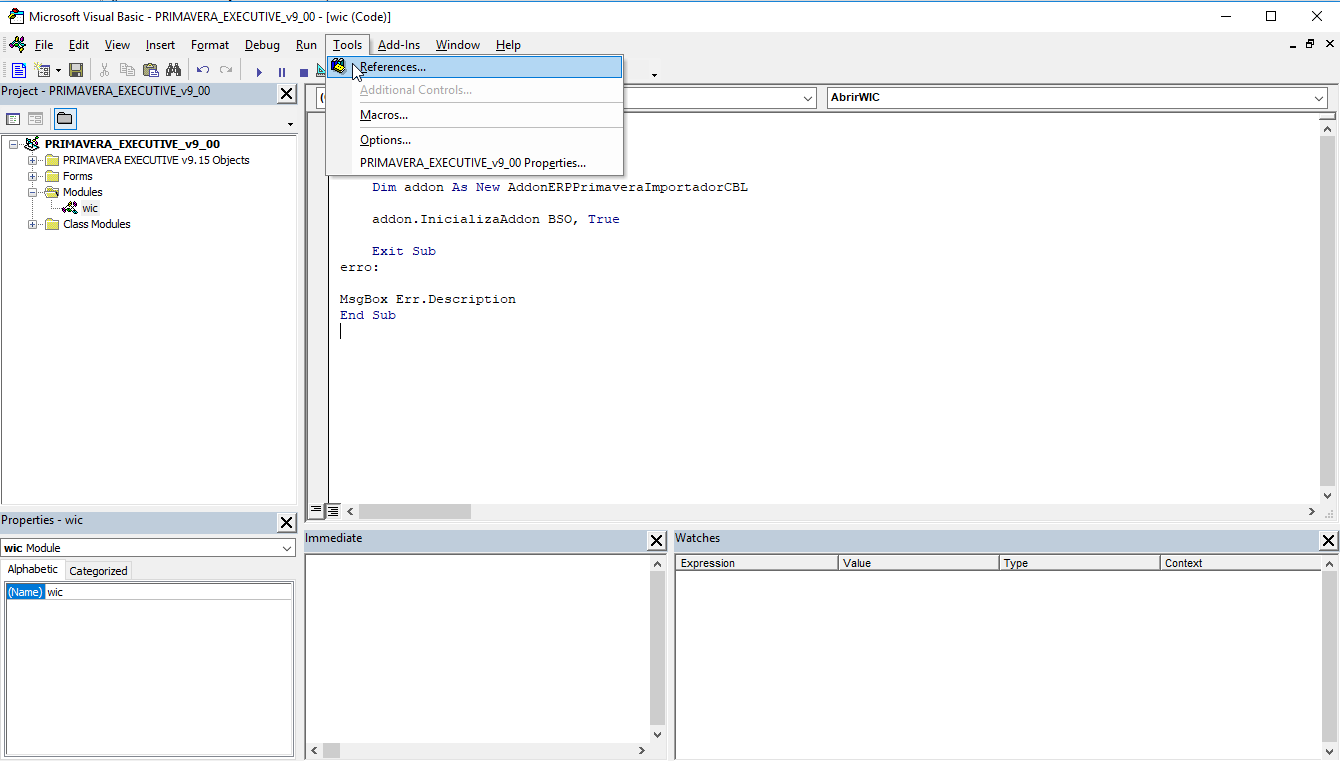Open the AbrirWIC procedure dropdown
The image size is (1340, 761).
1319,98
